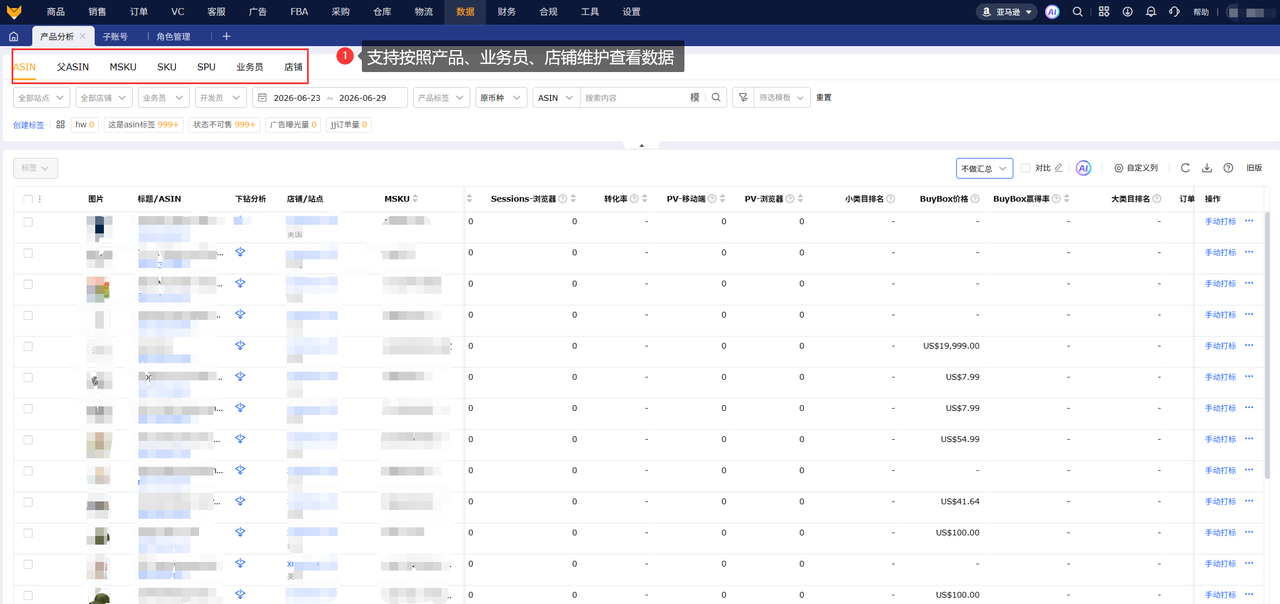Click the export download icon above table
Screen dimensions: 1280x604
point(1207,168)
